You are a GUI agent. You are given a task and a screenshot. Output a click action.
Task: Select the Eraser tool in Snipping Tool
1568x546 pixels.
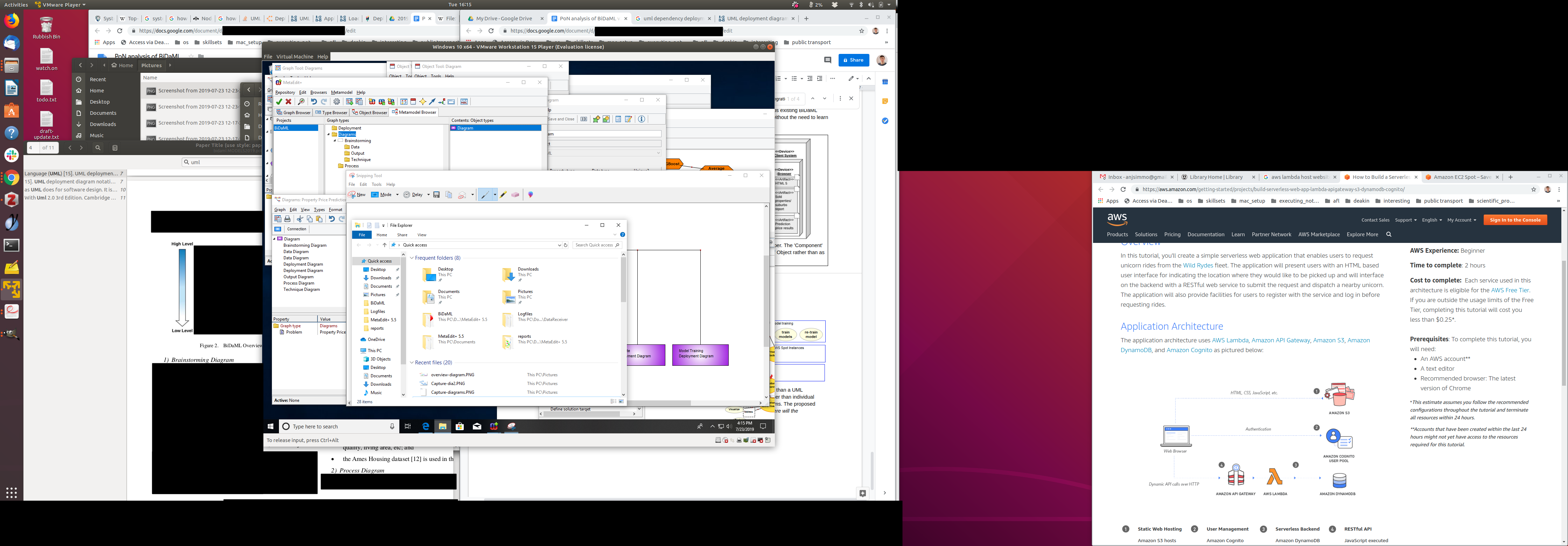pyautogui.click(x=516, y=195)
